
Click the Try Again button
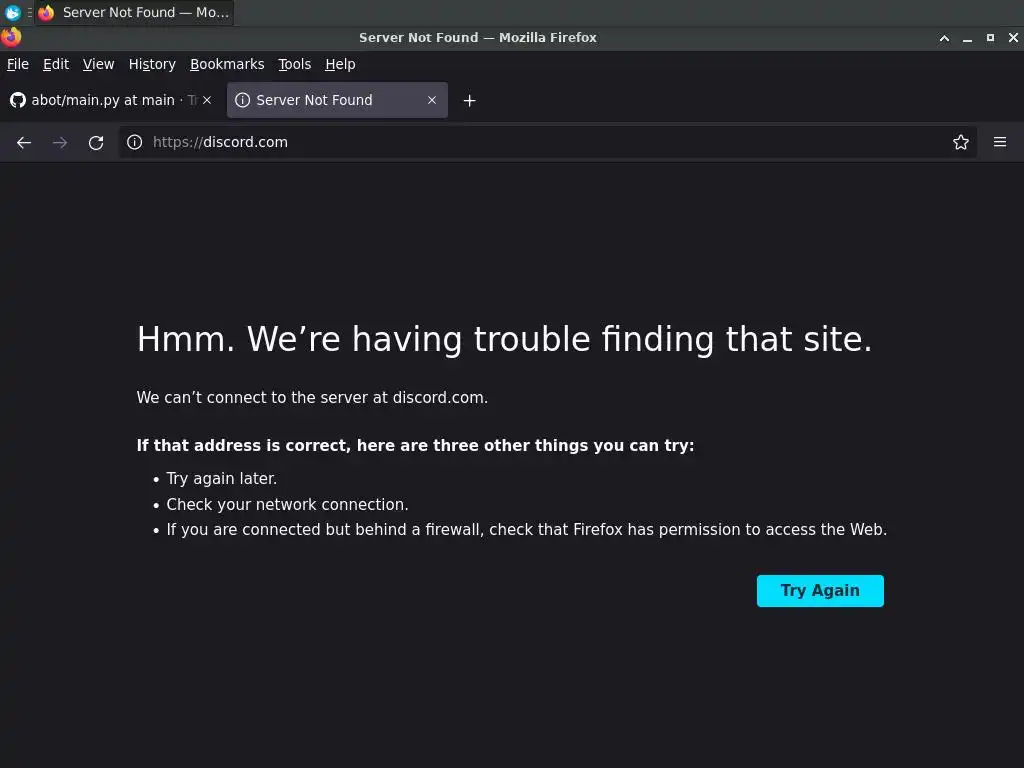(x=820, y=590)
